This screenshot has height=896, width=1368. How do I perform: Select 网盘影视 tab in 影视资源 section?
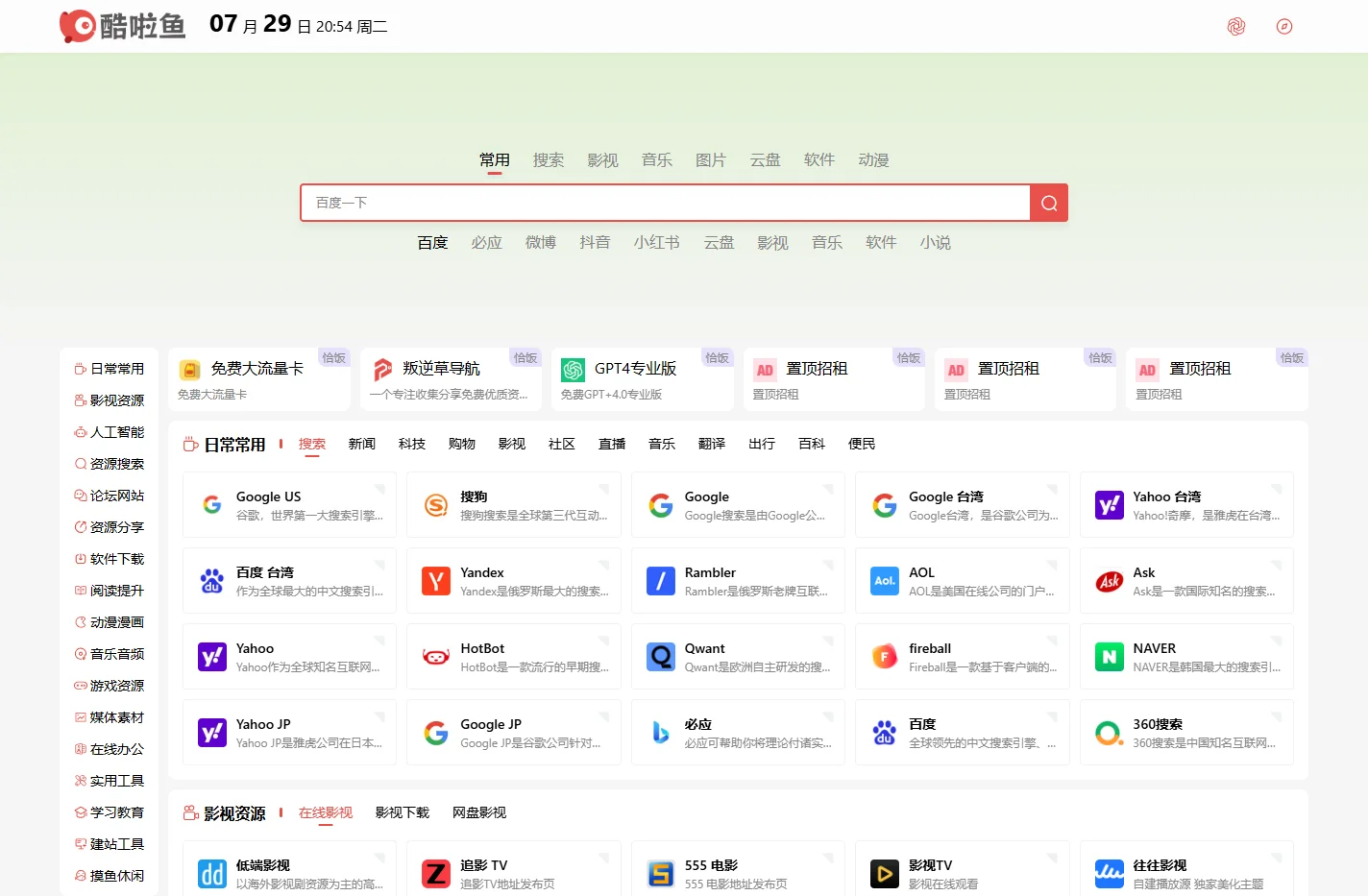(479, 812)
